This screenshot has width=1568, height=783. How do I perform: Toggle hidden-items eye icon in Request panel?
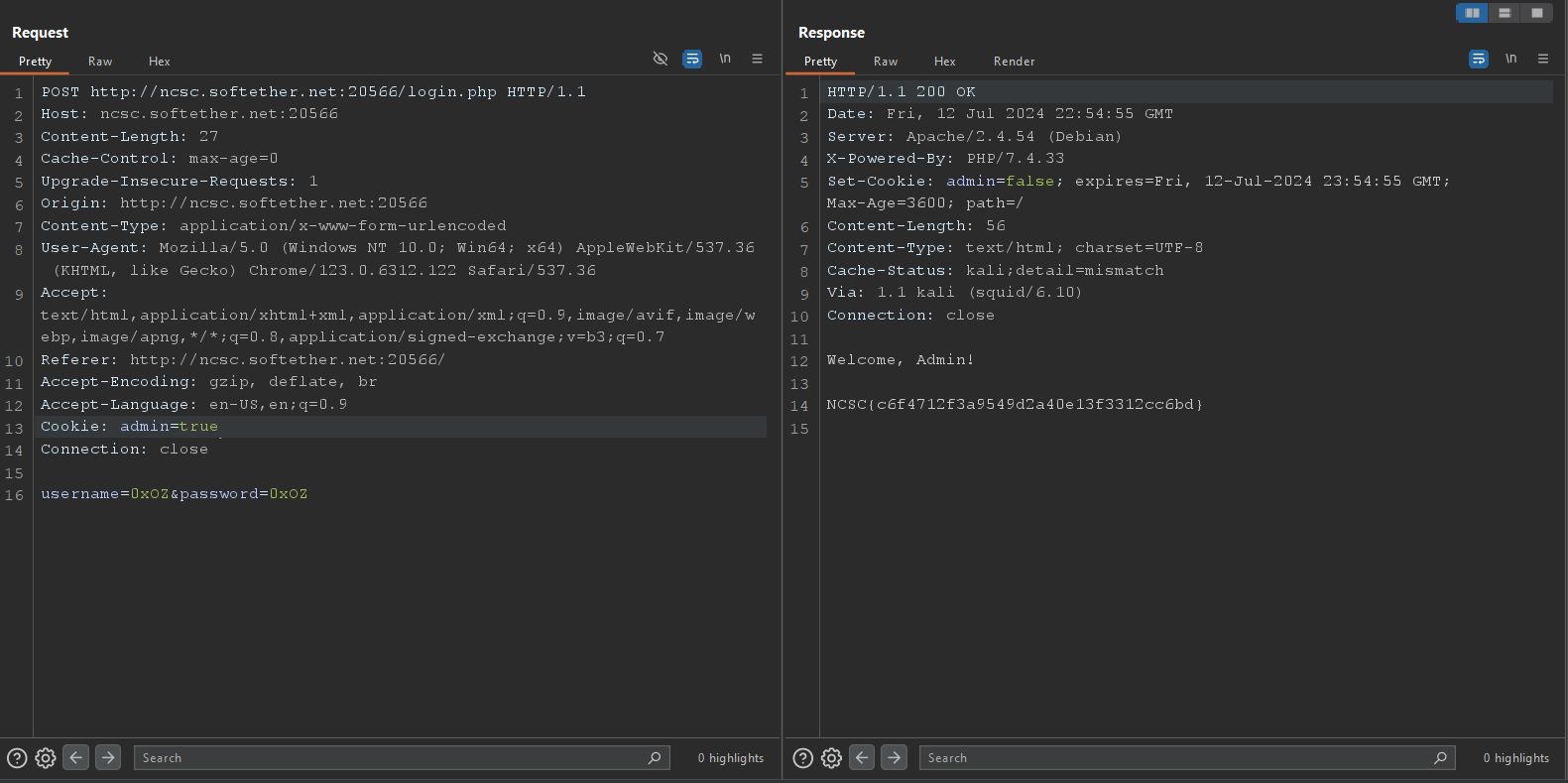[661, 60]
